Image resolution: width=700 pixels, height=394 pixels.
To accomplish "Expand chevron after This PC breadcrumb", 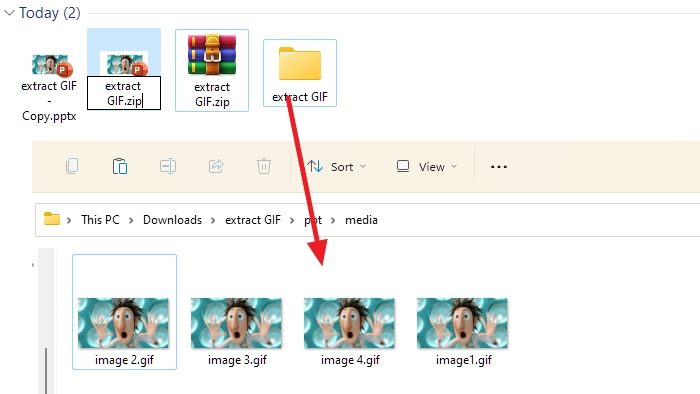I will [131, 220].
